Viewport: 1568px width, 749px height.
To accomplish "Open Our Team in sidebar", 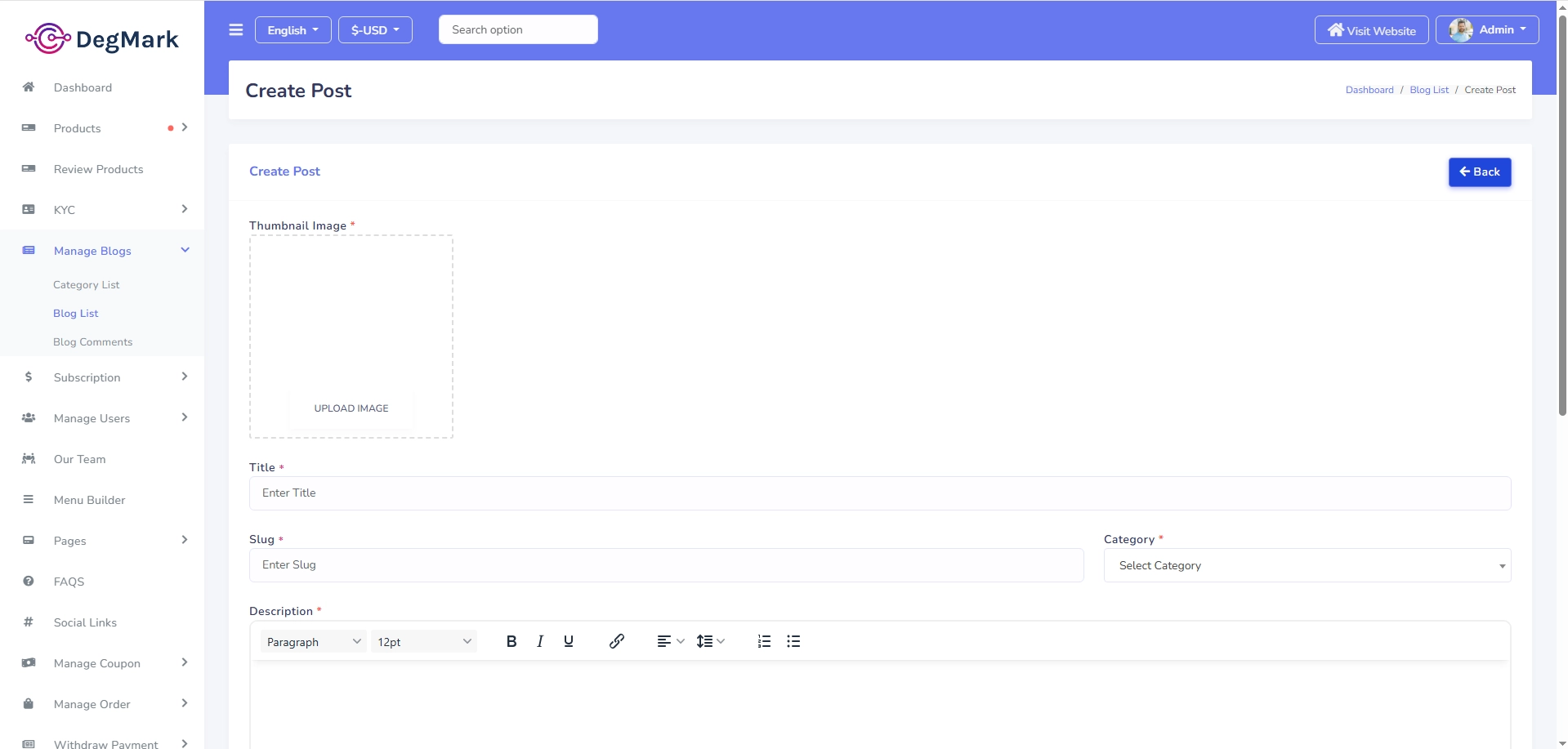I will click(x=79, y=459).
